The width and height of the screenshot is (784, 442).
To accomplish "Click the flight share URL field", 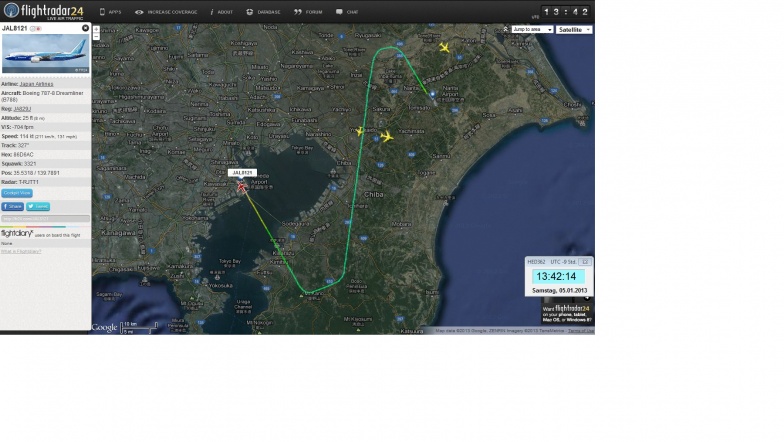I will 45,218.
